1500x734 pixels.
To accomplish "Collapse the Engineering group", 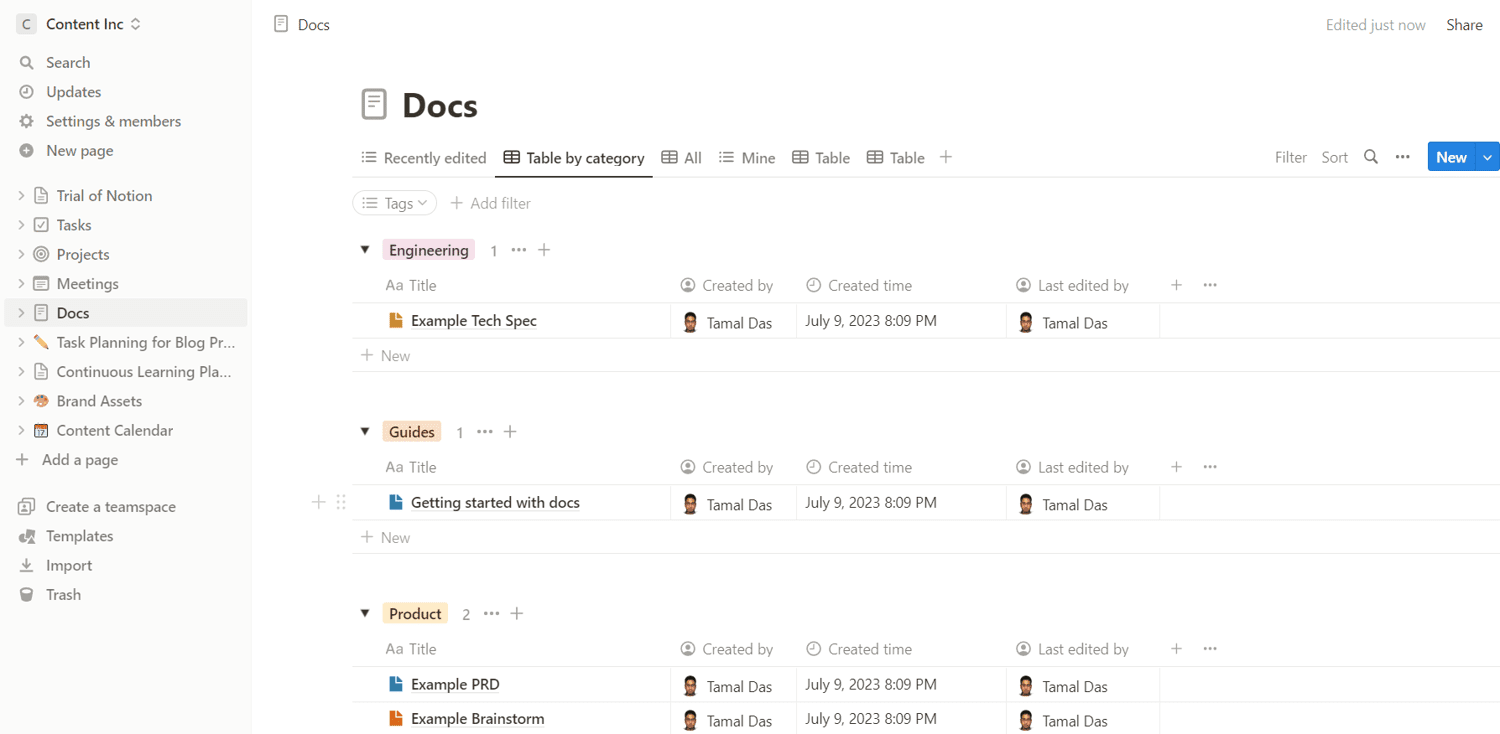I will point(365,250).
